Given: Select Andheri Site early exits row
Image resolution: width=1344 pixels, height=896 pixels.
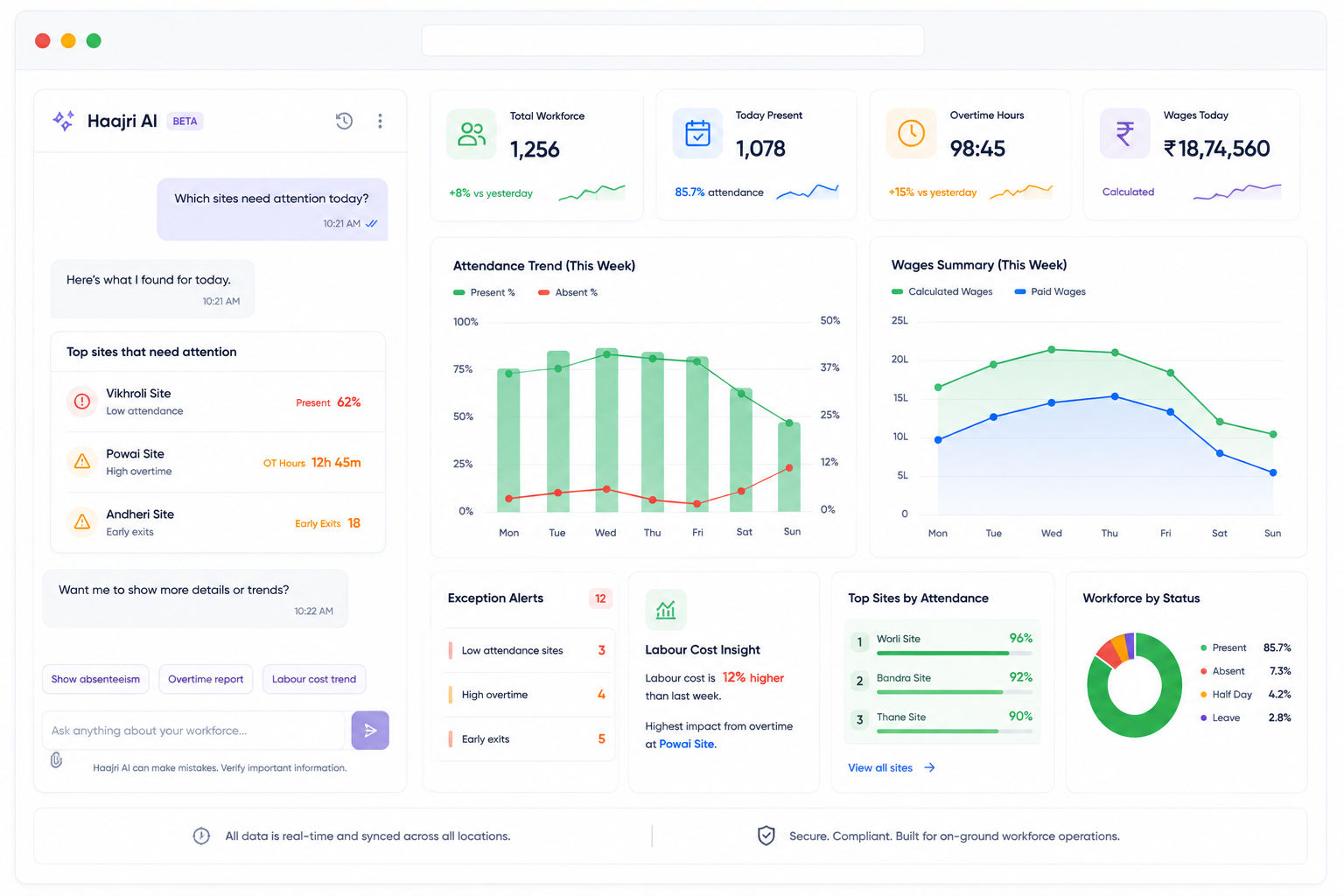Looking at the screenshot, I should 218,522.
